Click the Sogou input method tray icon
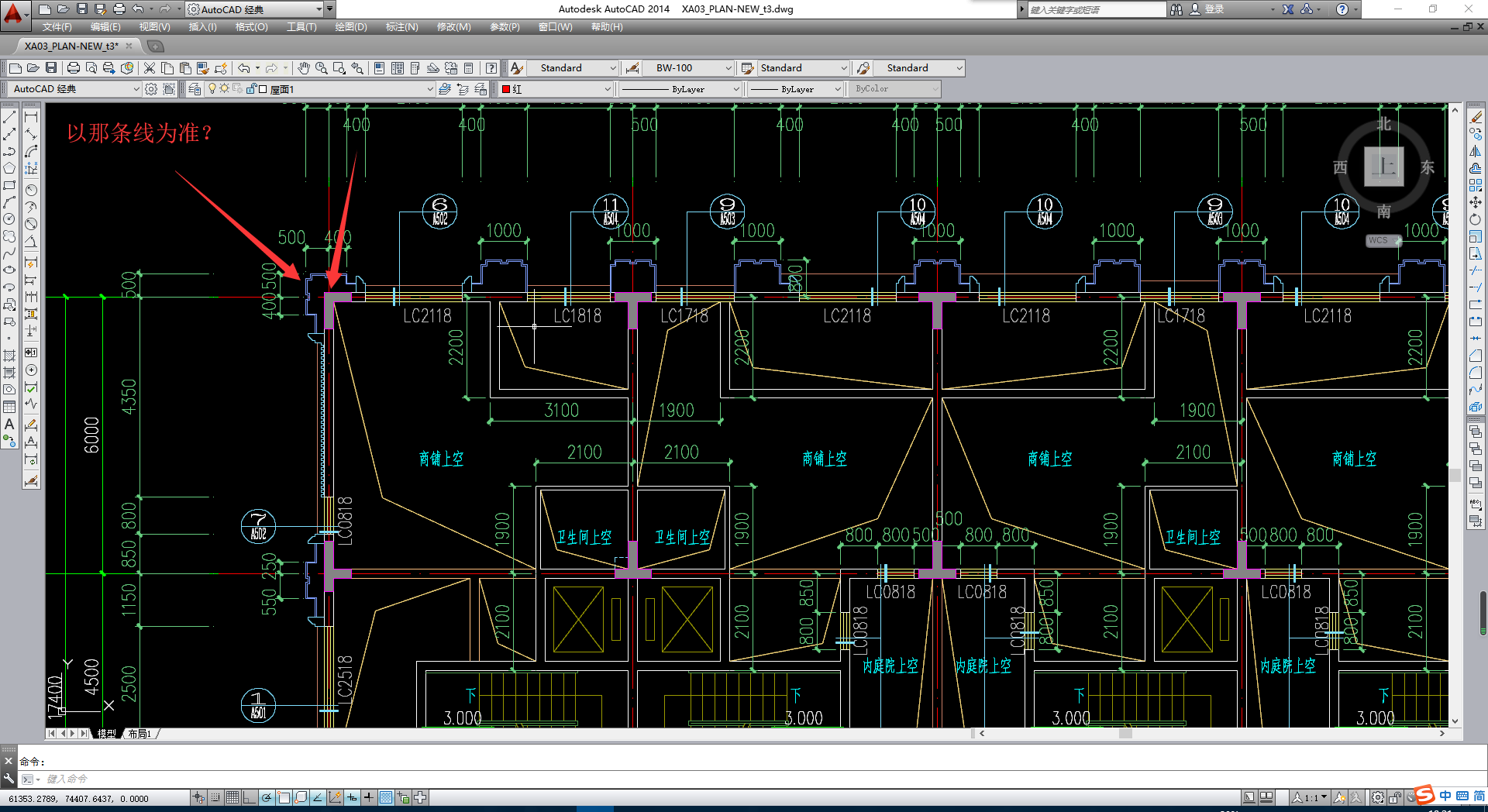The width and height of the screenshot is (1488, 812). click(1424, 795)
